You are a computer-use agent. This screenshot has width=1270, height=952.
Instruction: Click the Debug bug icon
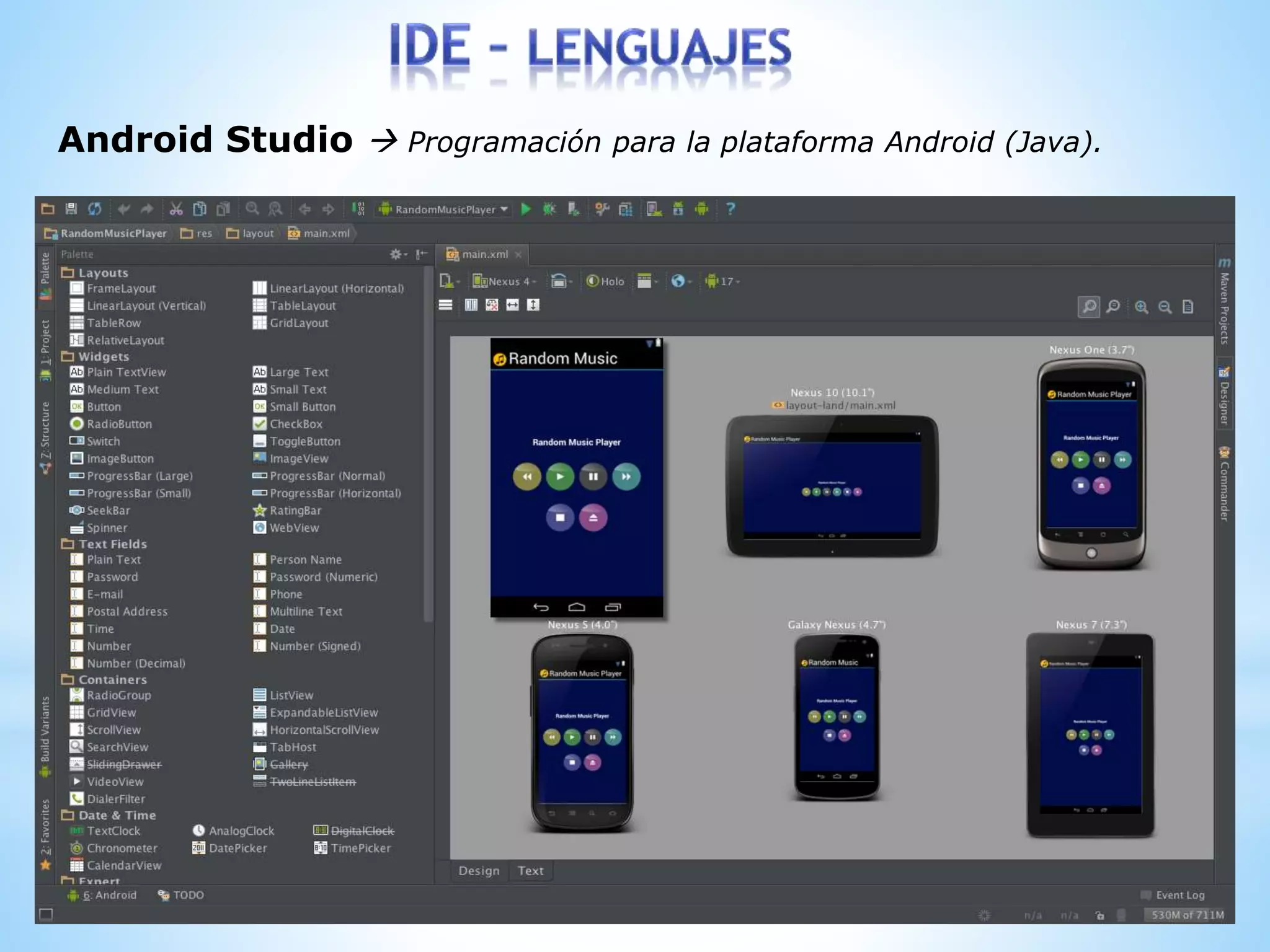tap(549, 209)
